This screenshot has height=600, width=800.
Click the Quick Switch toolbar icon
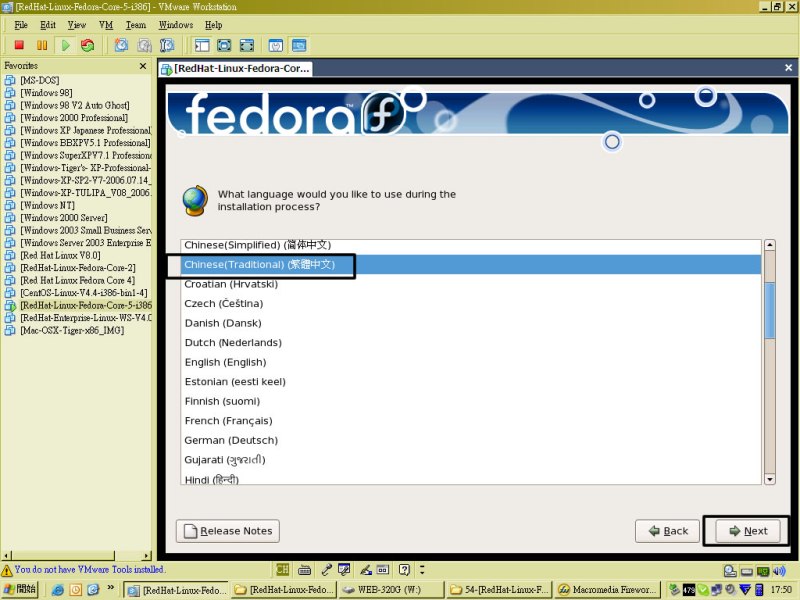246,45
